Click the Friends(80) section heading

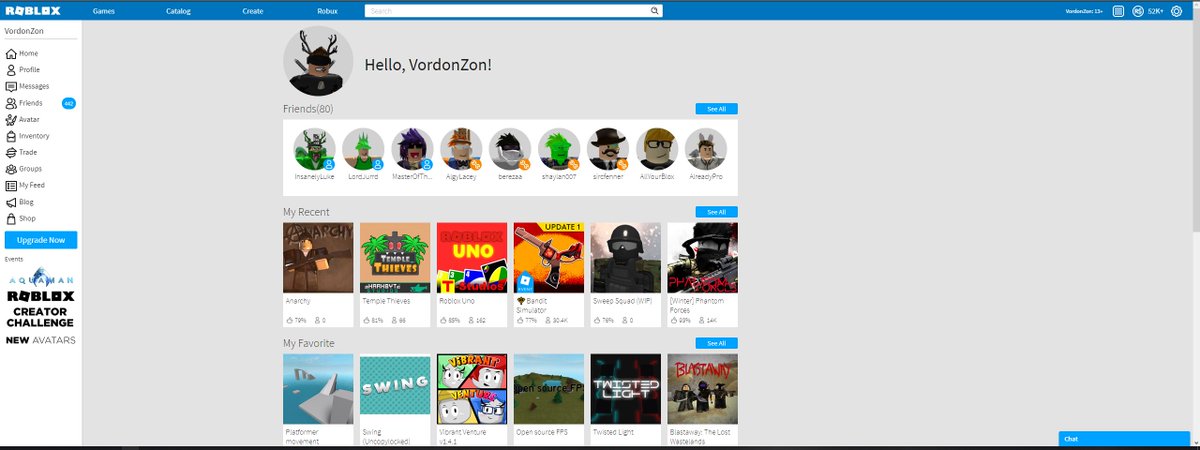[x=308, y=108]
